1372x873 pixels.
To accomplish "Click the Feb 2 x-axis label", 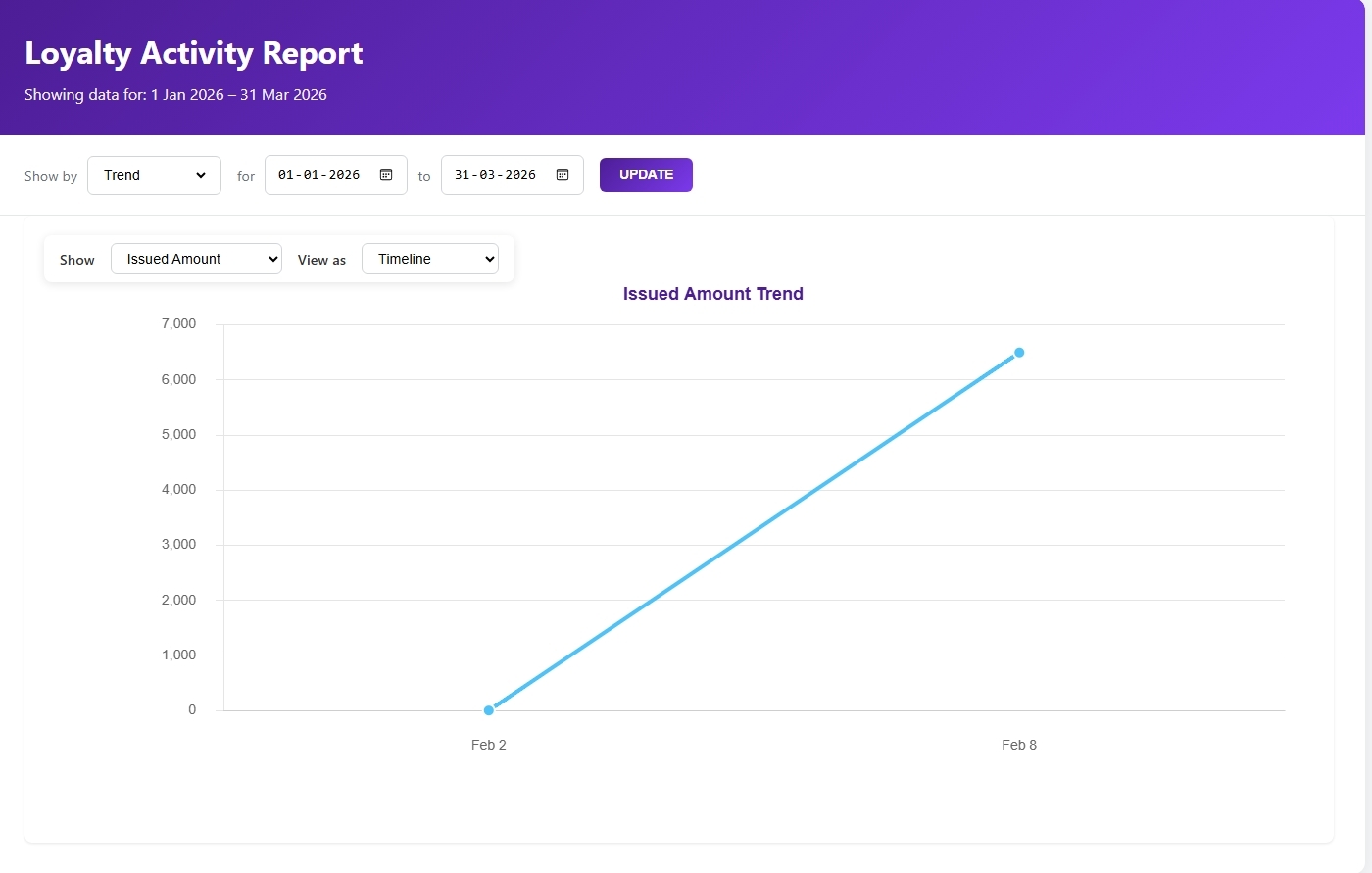I will pos(489,745).
